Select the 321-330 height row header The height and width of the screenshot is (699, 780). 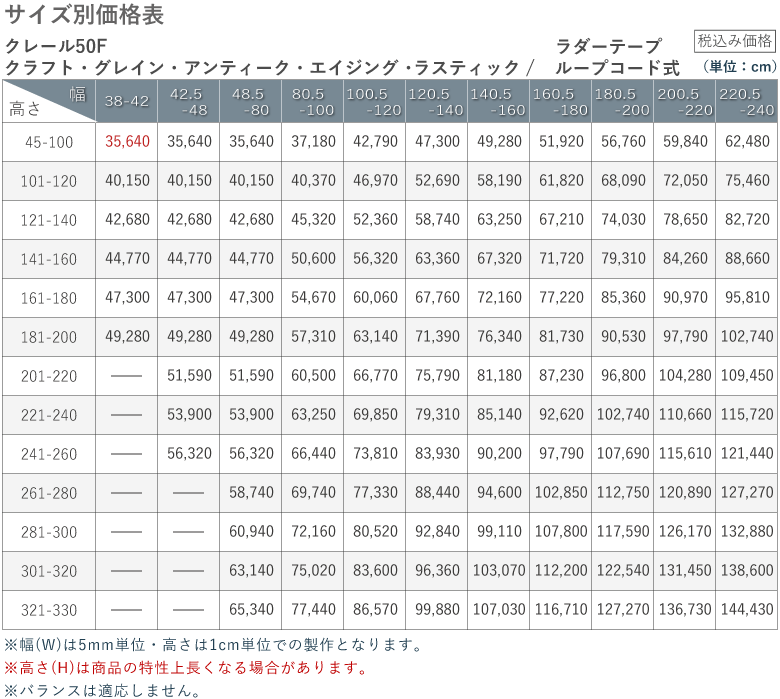click(49, 610)
